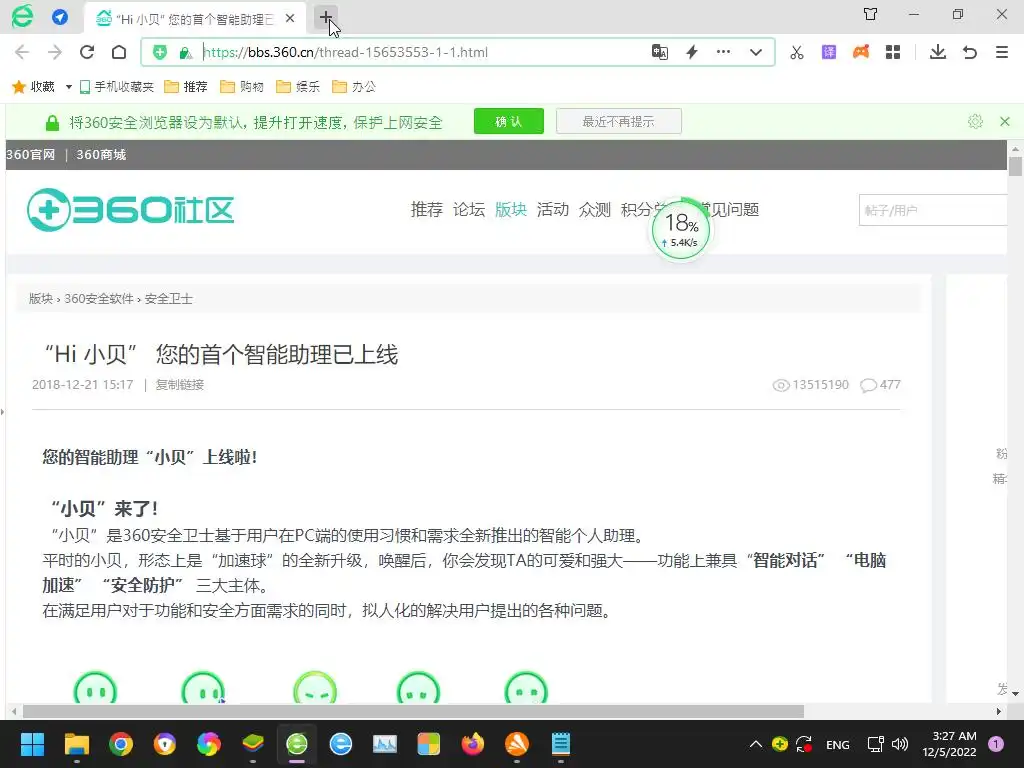Expand the 收藏 dropdown arrow
The image size is (1024, 768).
[x=69, y=87]
